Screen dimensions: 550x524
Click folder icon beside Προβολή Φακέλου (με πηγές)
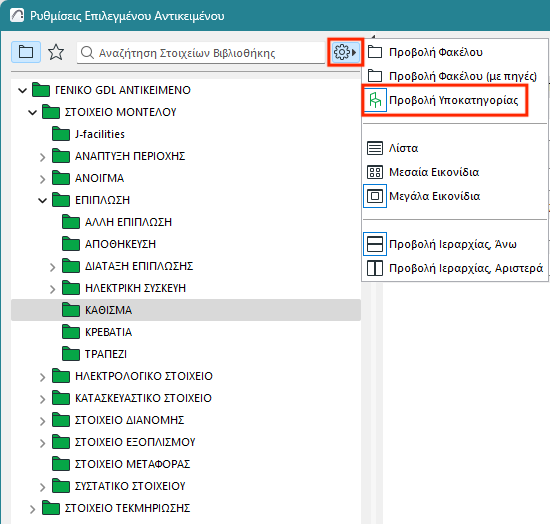tap(375, 76)
